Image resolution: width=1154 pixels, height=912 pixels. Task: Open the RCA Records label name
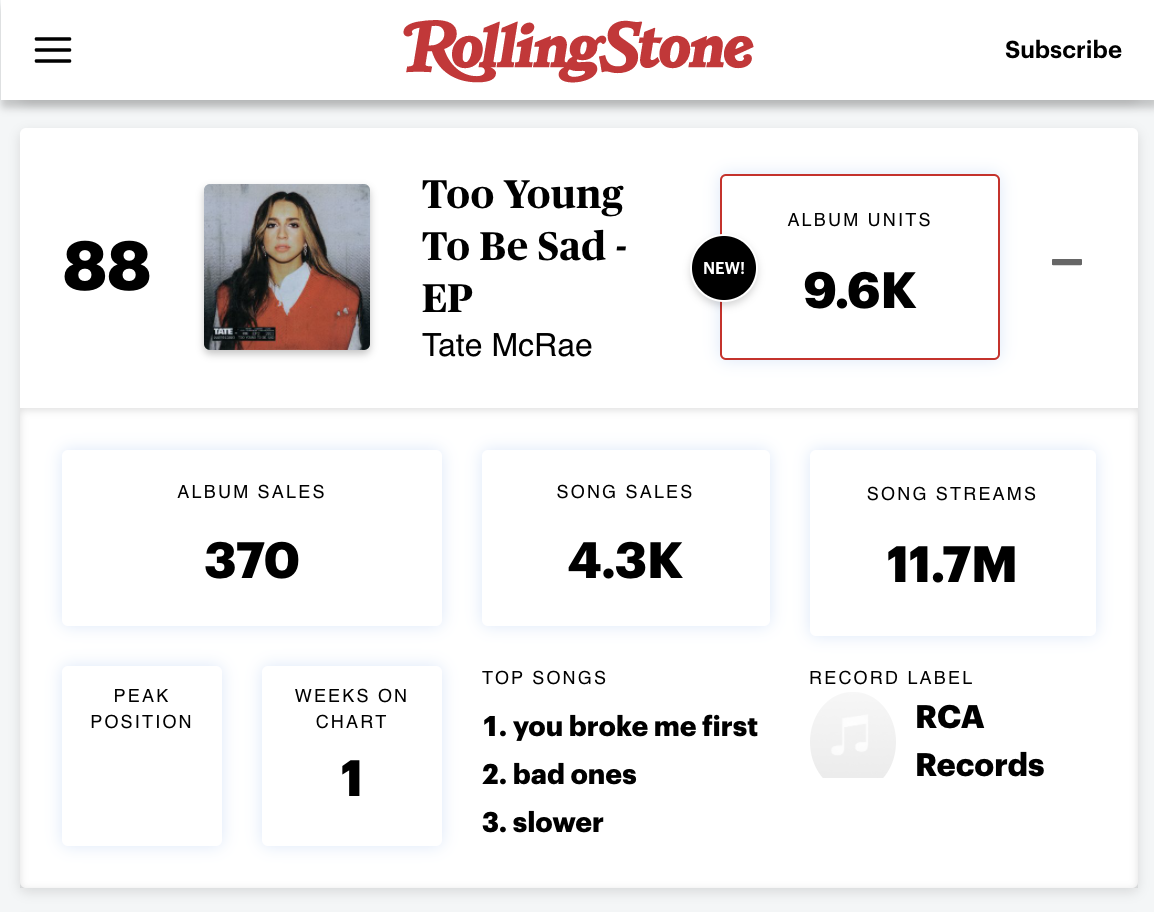pyautogui.click(x=978, y=741)
